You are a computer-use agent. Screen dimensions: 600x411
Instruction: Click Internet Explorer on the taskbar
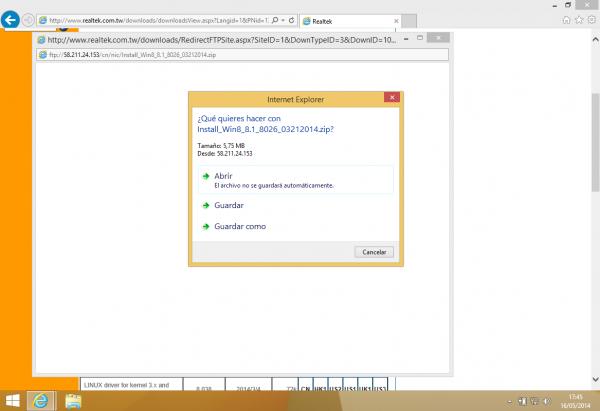(x=41, y=401)
